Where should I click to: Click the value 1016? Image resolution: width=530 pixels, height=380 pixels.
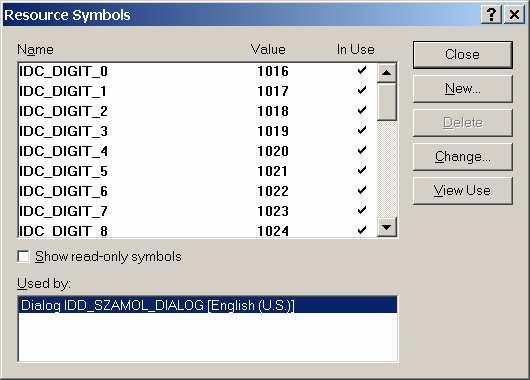(273, 71)
